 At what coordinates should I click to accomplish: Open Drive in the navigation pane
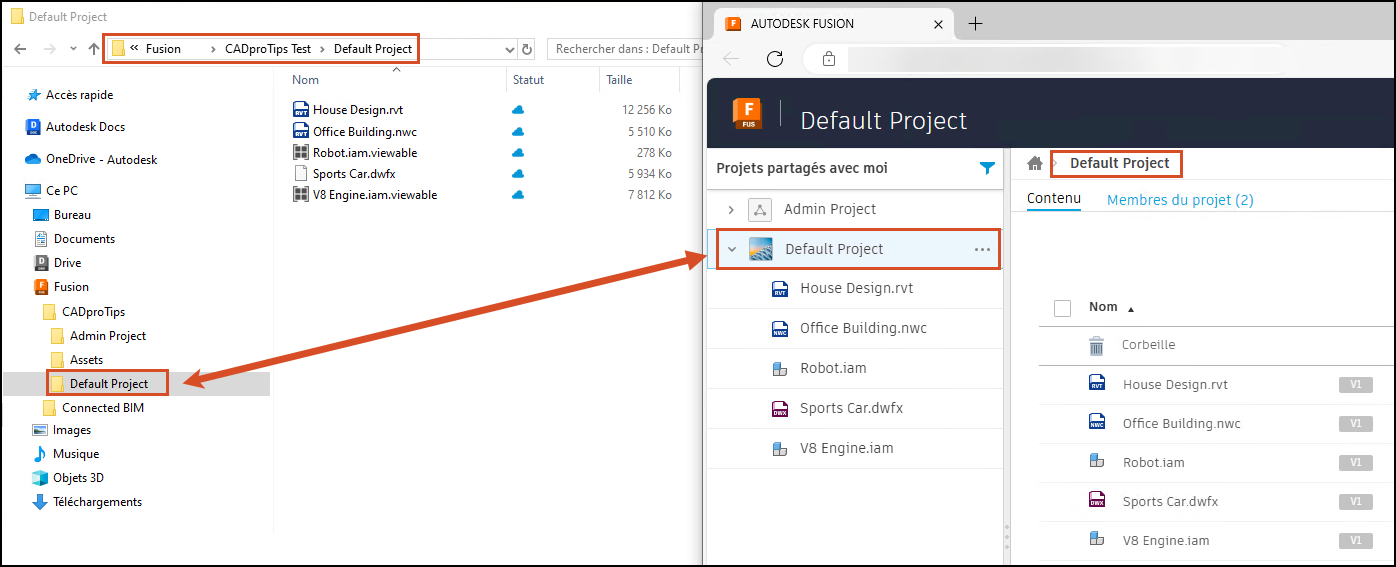67,263
